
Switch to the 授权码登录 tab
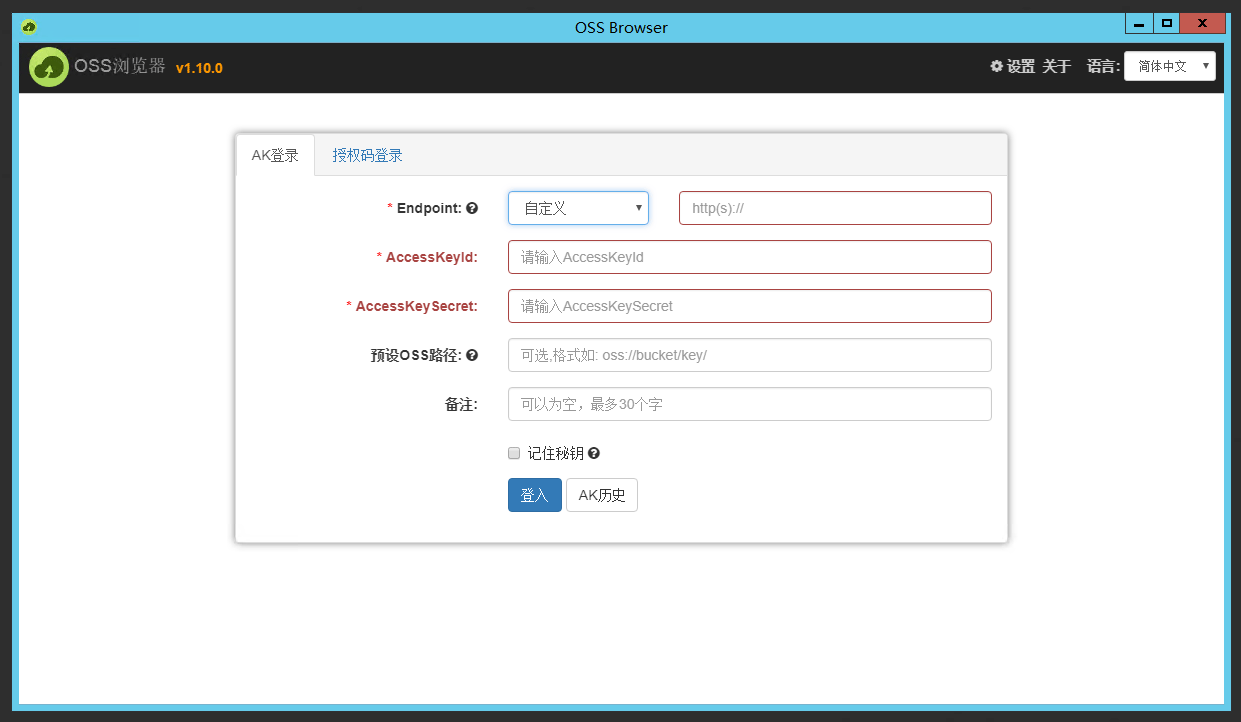tap(368, 155)
